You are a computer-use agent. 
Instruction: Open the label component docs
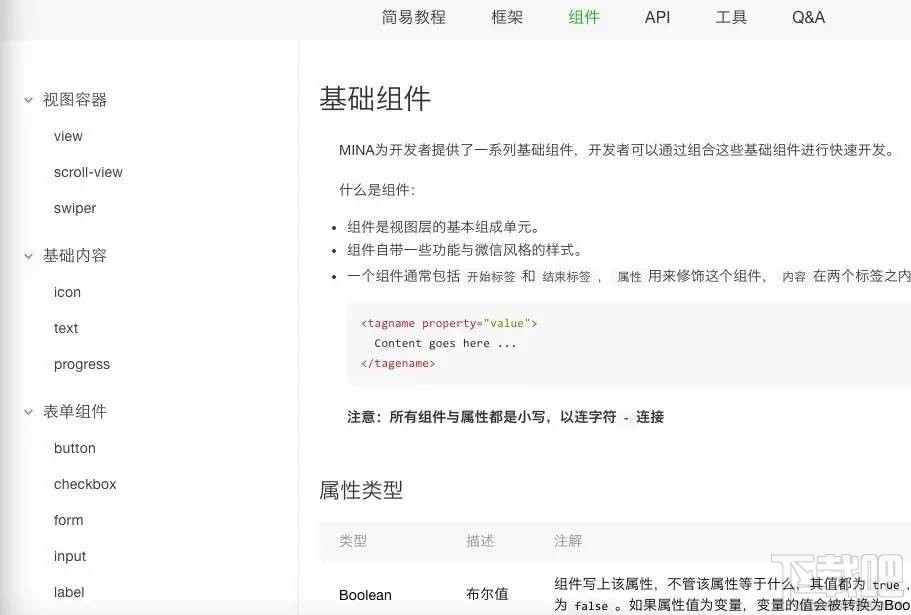click(68, 592)
